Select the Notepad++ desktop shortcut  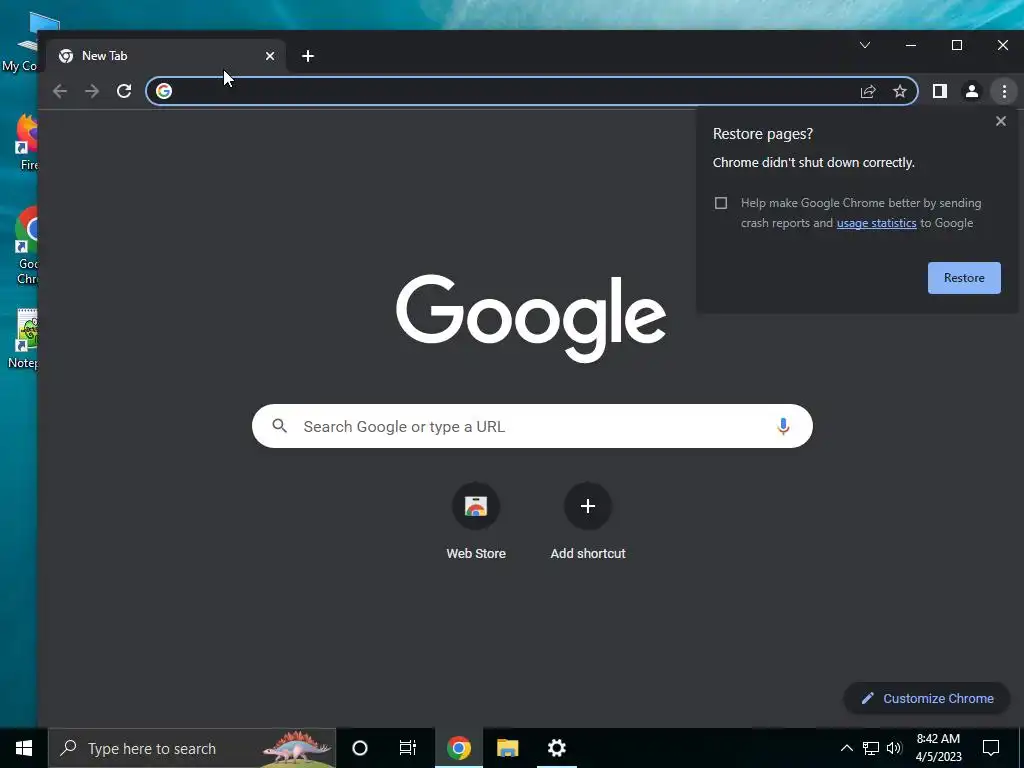coord(24,340)
